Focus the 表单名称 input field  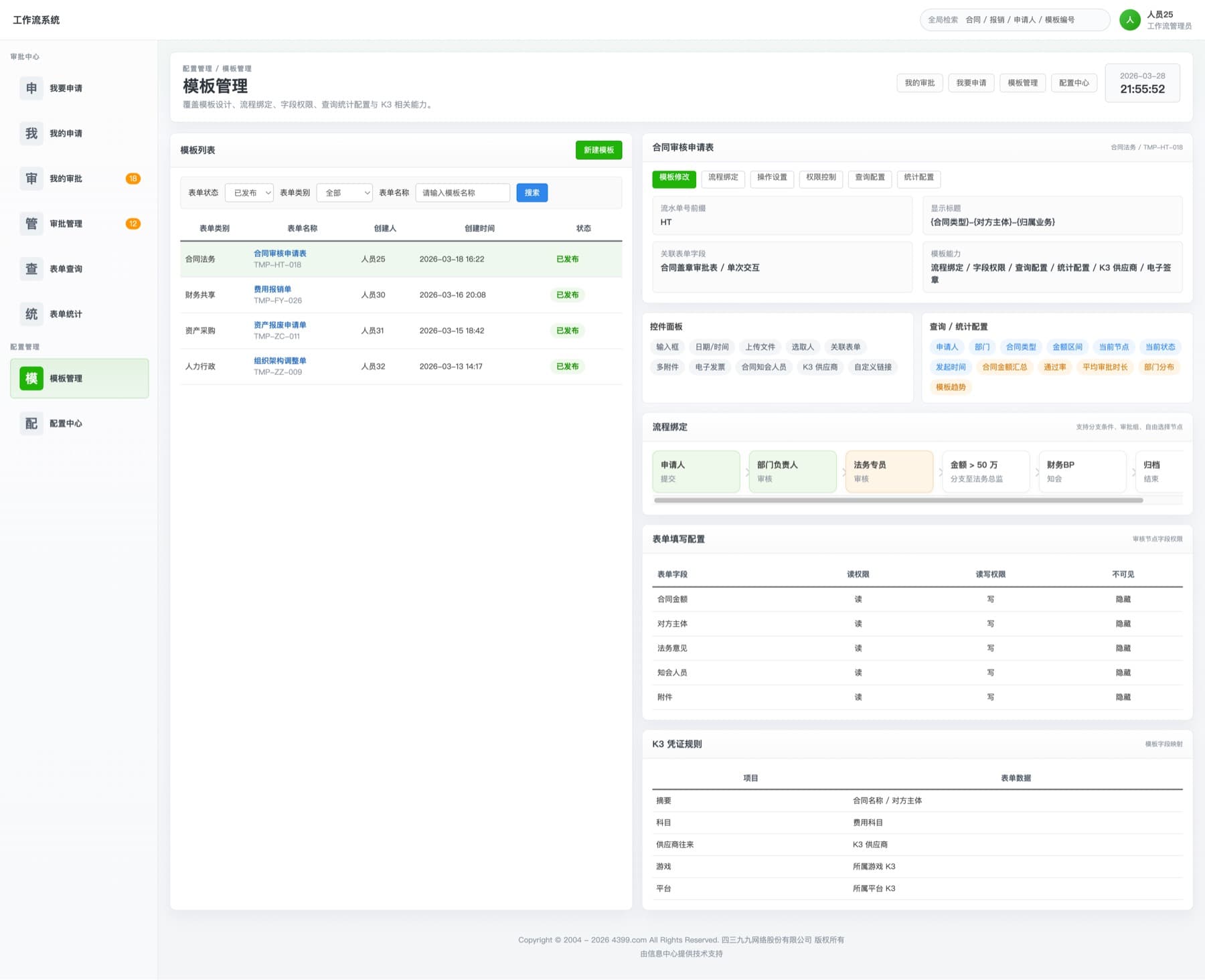click(463, 193)
